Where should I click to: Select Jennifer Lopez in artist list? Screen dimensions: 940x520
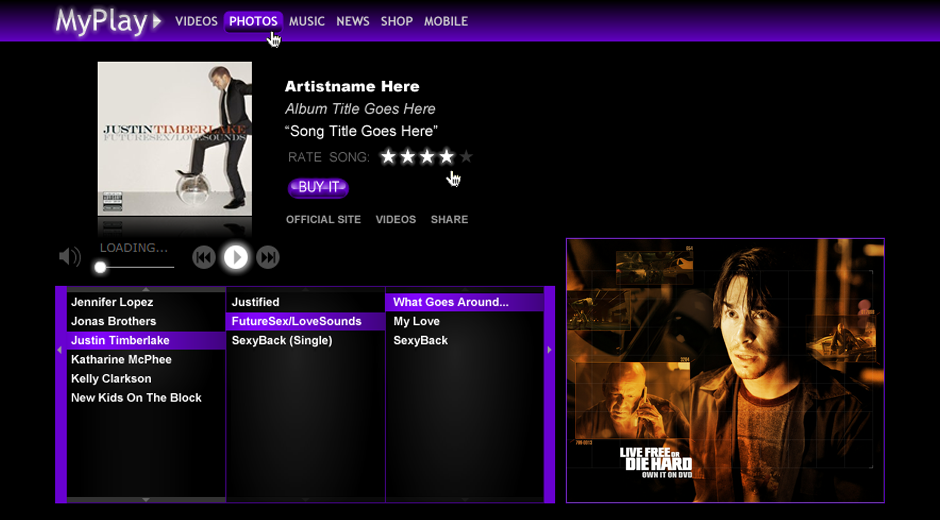[x=146, y=302]
